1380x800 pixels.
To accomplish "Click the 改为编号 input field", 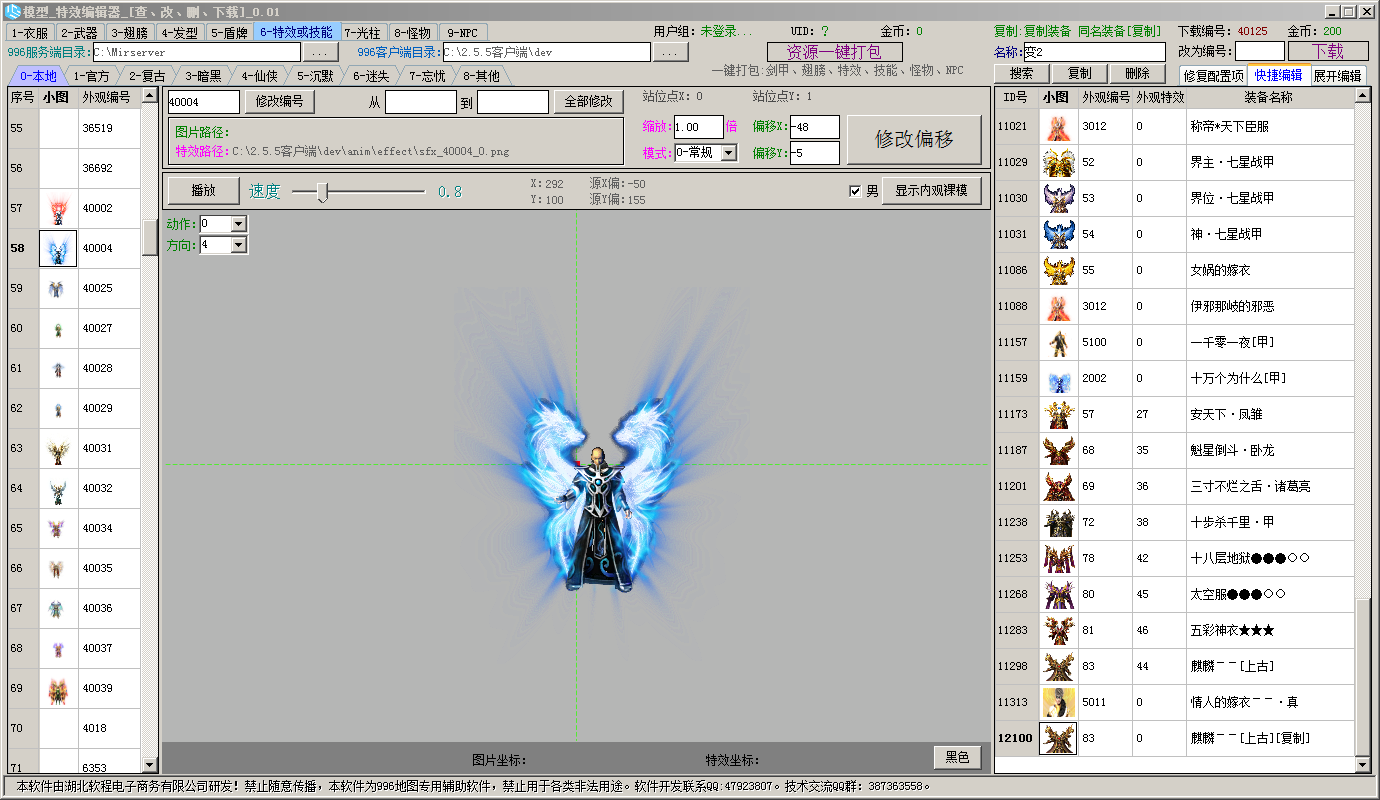I will 1260,51.
